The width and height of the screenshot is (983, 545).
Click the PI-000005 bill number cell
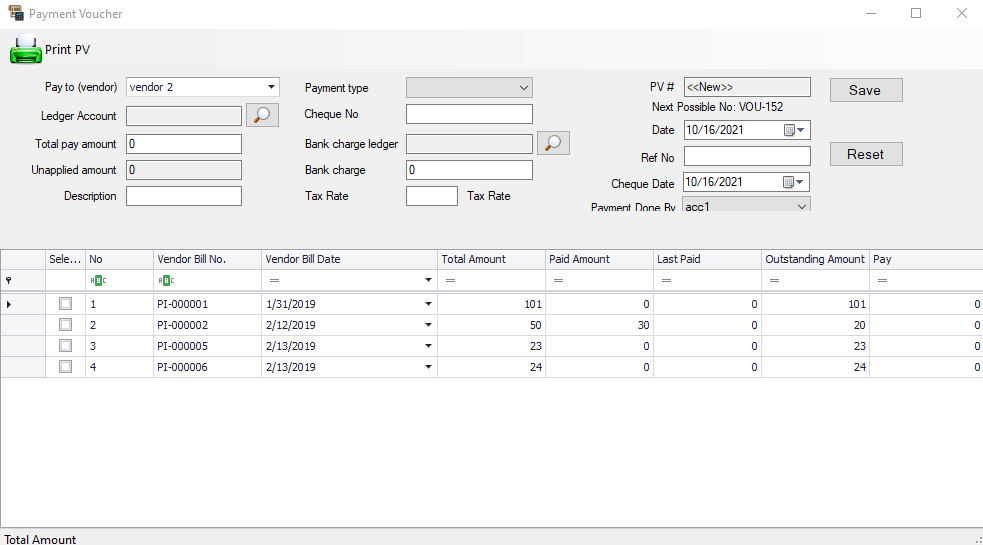[x=207, y=346]
